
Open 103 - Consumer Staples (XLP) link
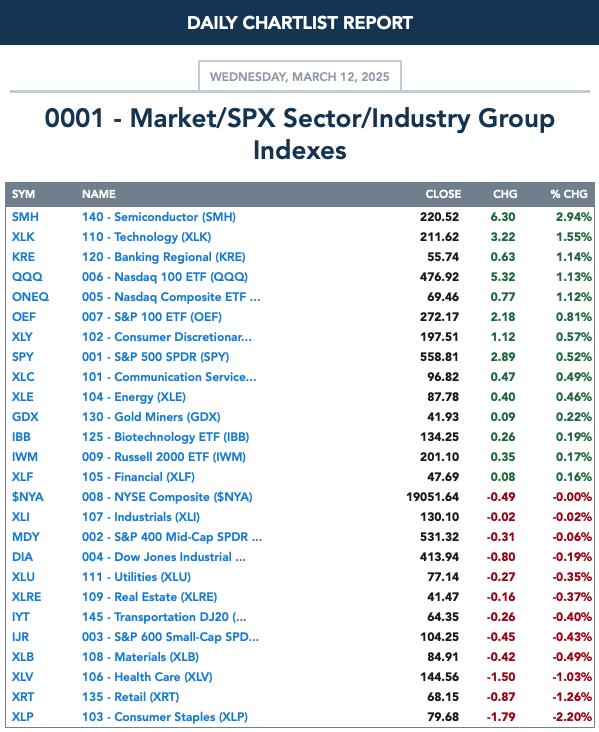click(165, 717)
